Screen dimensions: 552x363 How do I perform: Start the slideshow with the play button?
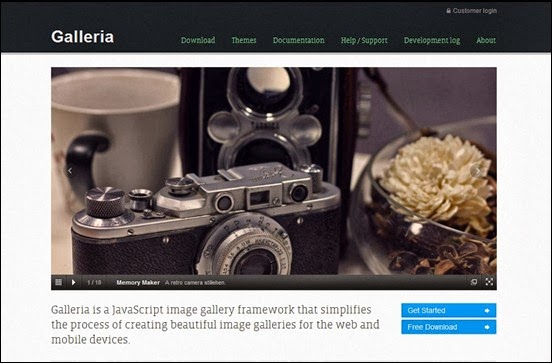[73, 282]
